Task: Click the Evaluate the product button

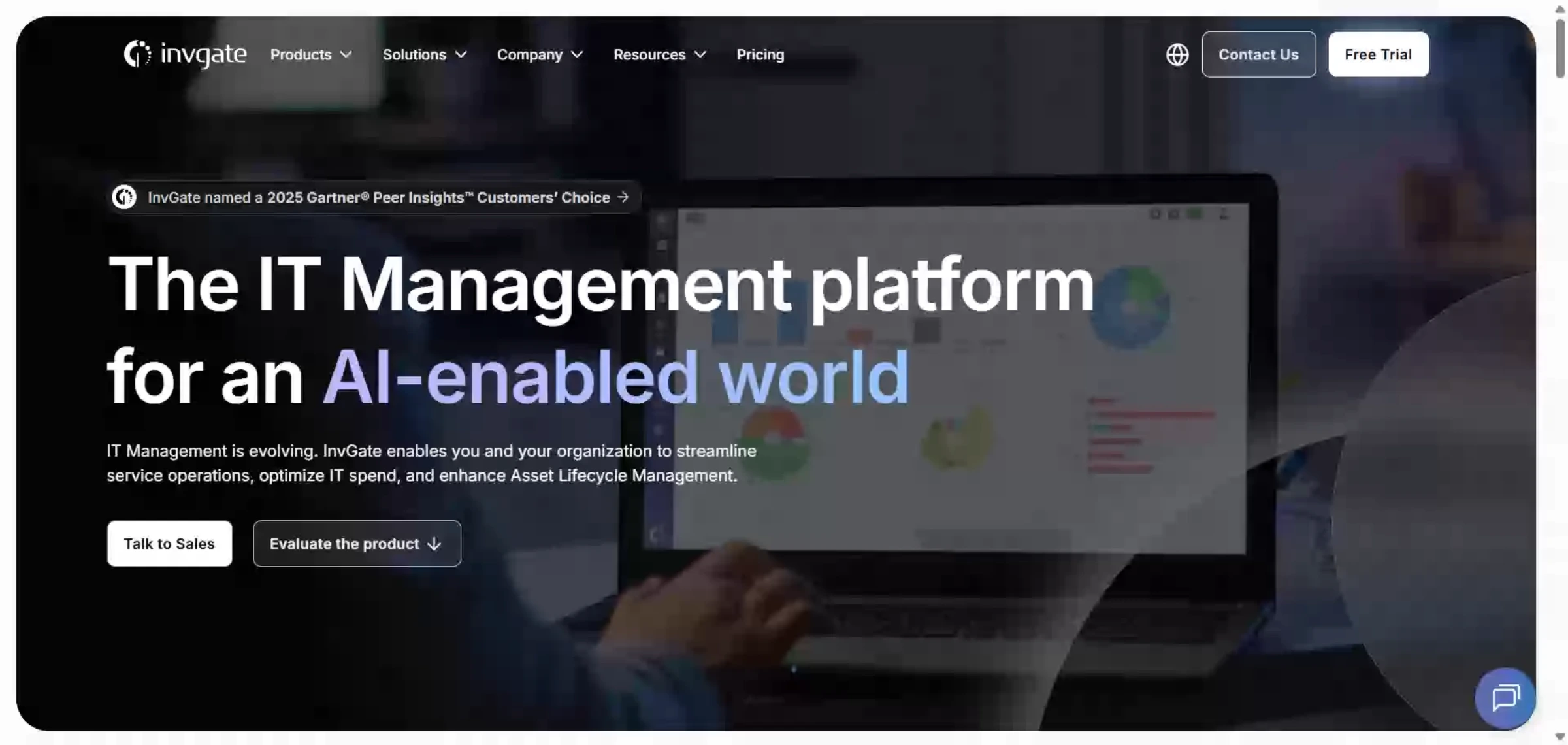Action: point(344,544)
